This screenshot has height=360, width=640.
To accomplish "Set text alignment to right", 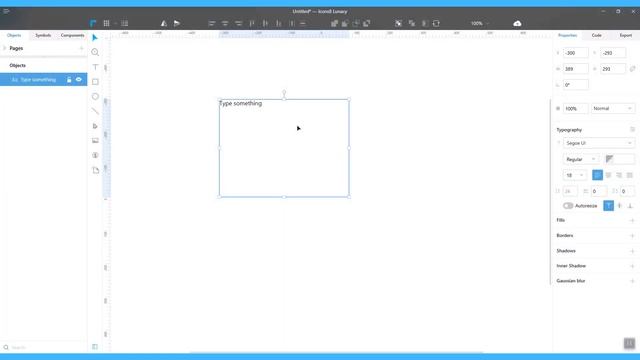I will [x=619, y=175].
